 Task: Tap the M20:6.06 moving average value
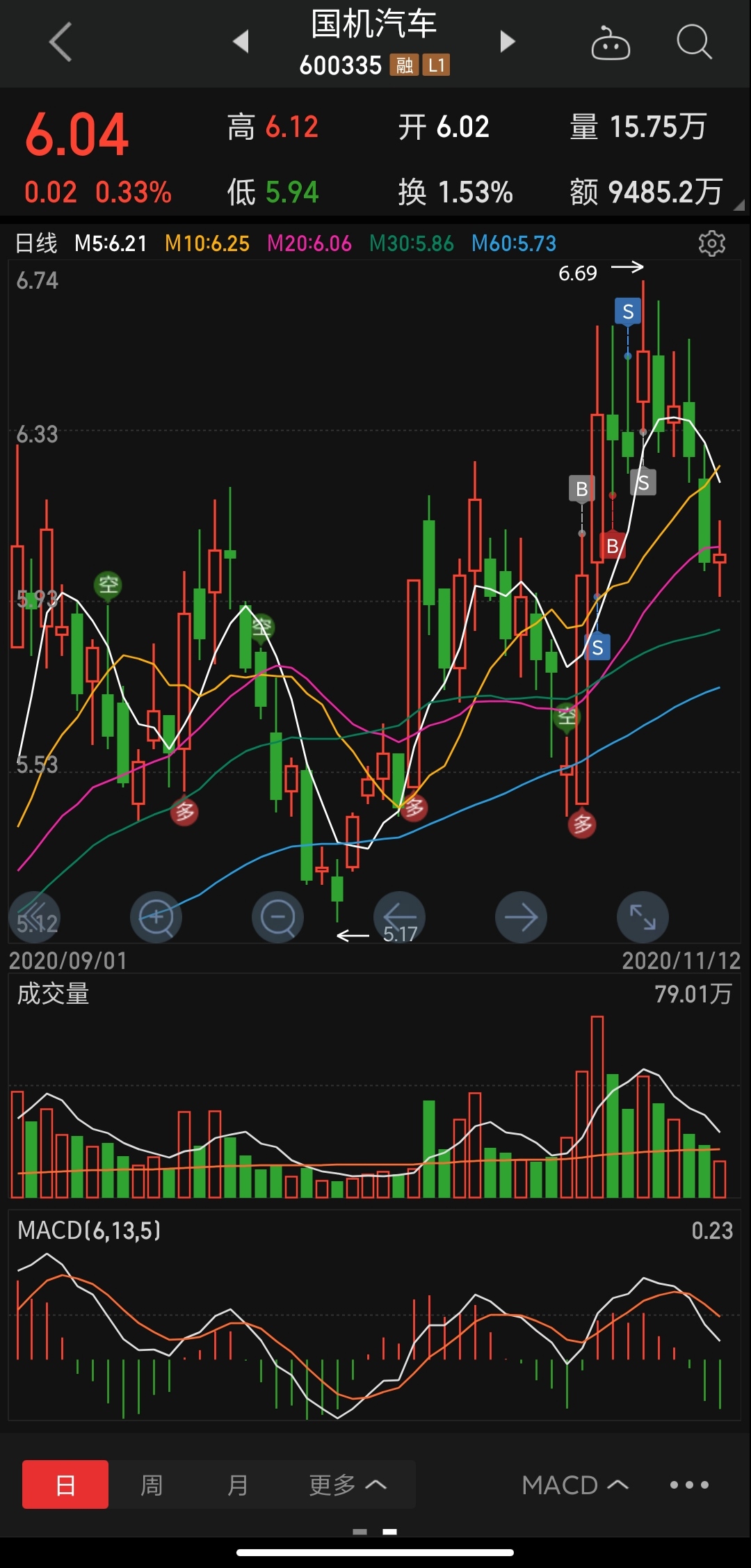tap(309, 243)
